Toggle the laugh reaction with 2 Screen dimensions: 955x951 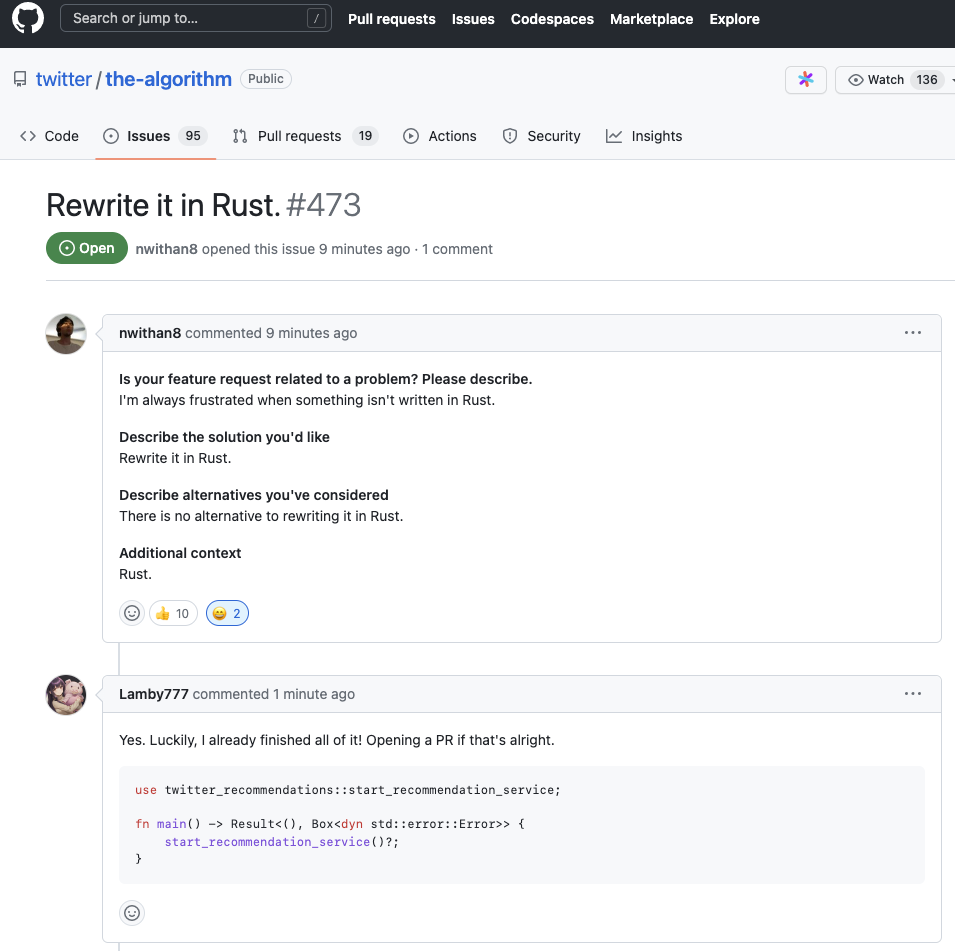227,613
